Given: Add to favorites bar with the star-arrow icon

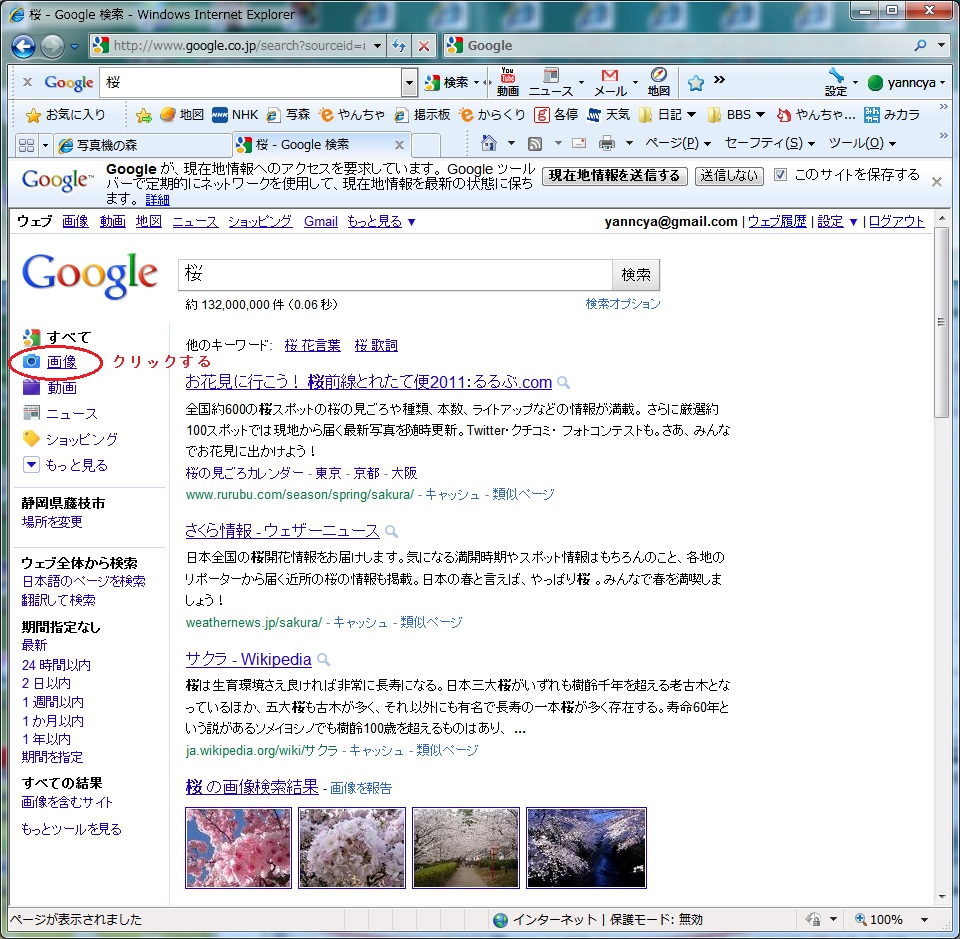Looking at the screenshot, I should click(144, 114).
